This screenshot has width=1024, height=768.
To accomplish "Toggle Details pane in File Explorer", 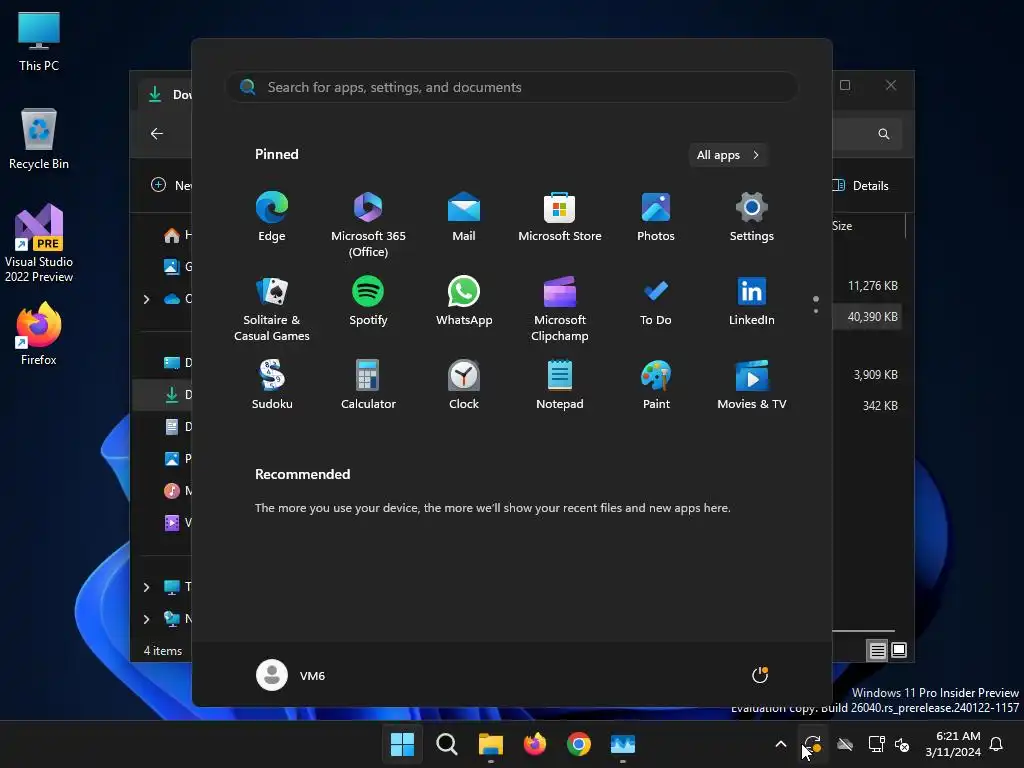I will [x=861, y=185].
